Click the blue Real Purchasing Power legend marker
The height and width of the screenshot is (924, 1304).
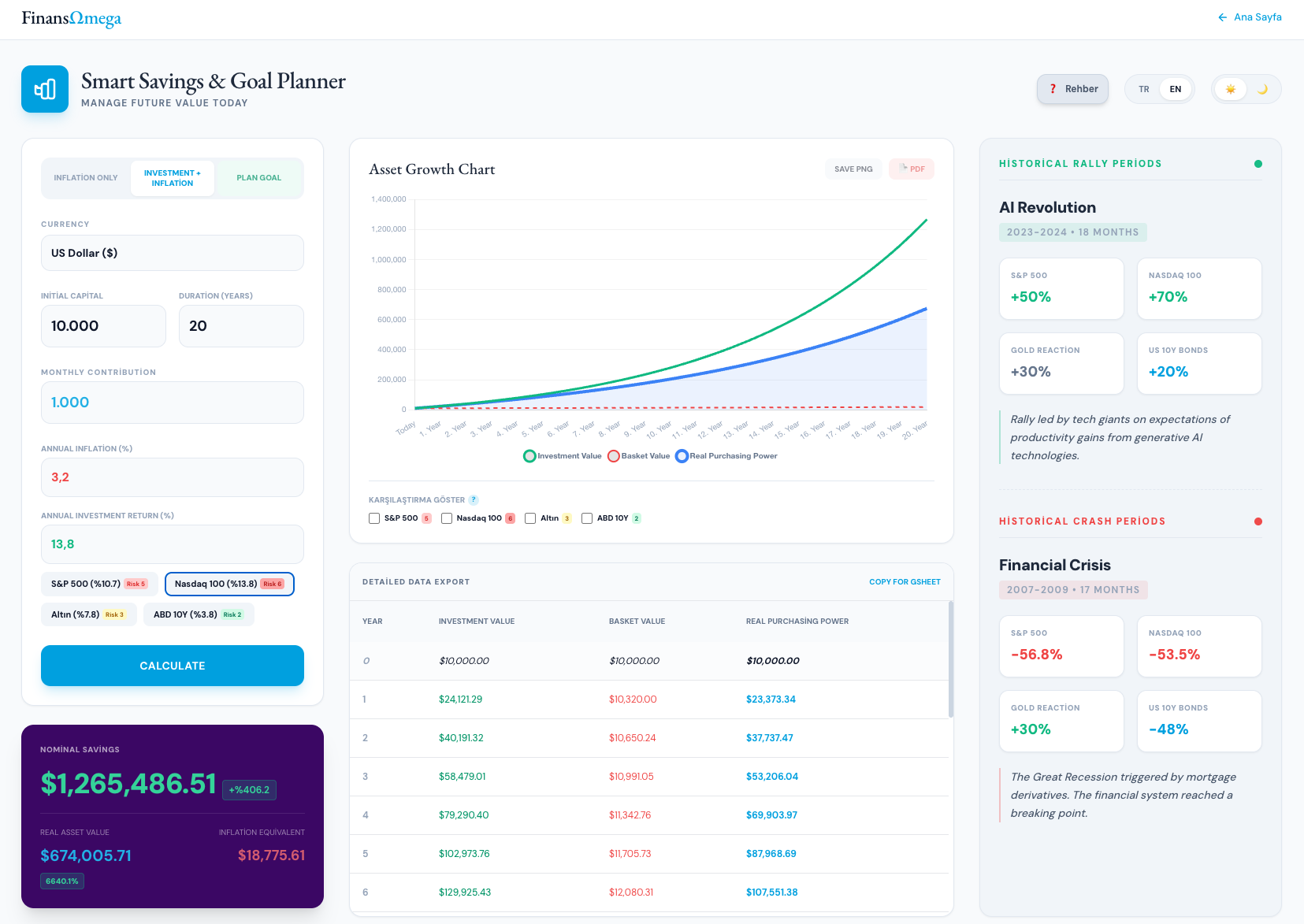point(681,455)
